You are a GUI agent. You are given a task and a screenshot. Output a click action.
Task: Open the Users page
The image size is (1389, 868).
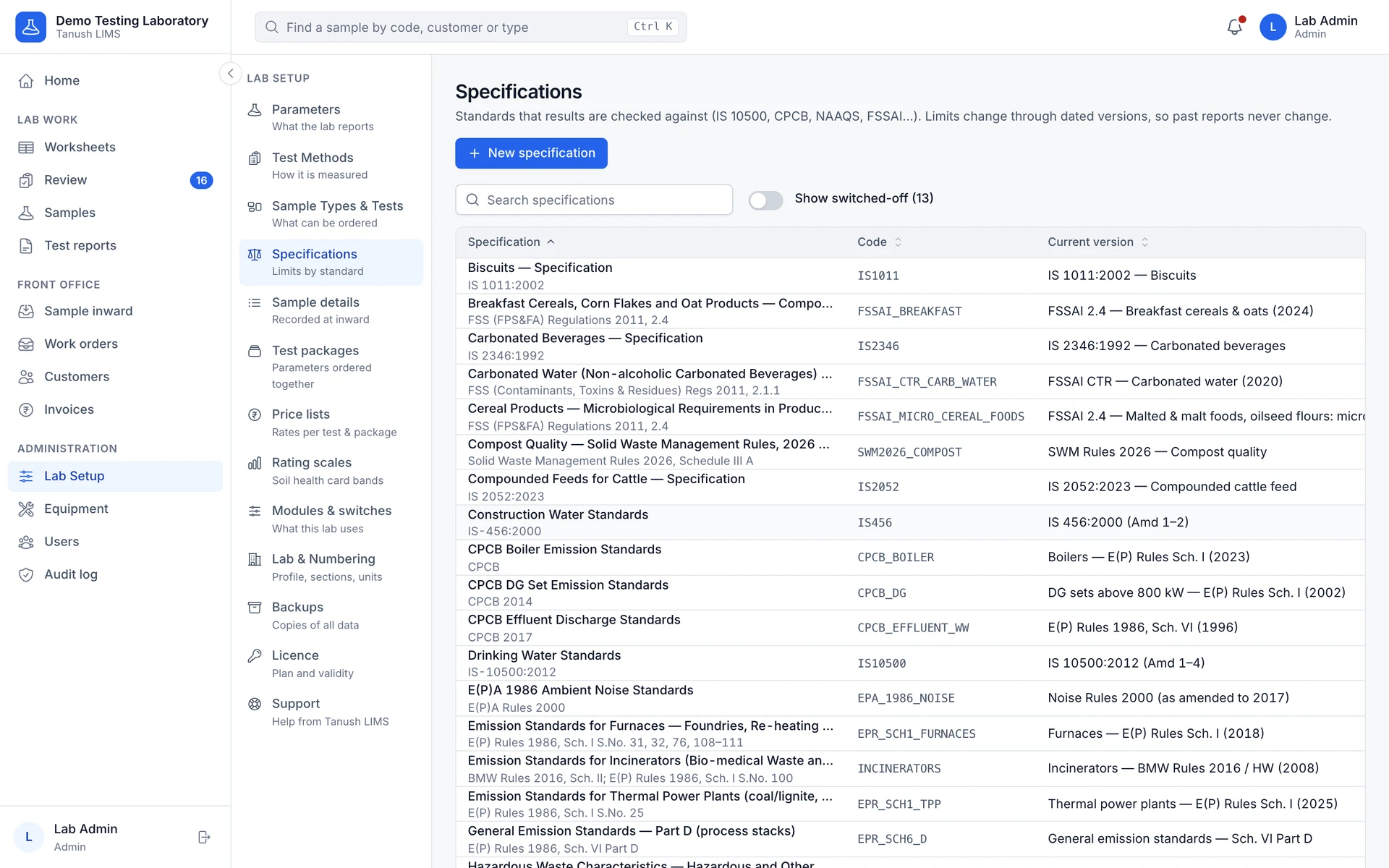(115, 542)
